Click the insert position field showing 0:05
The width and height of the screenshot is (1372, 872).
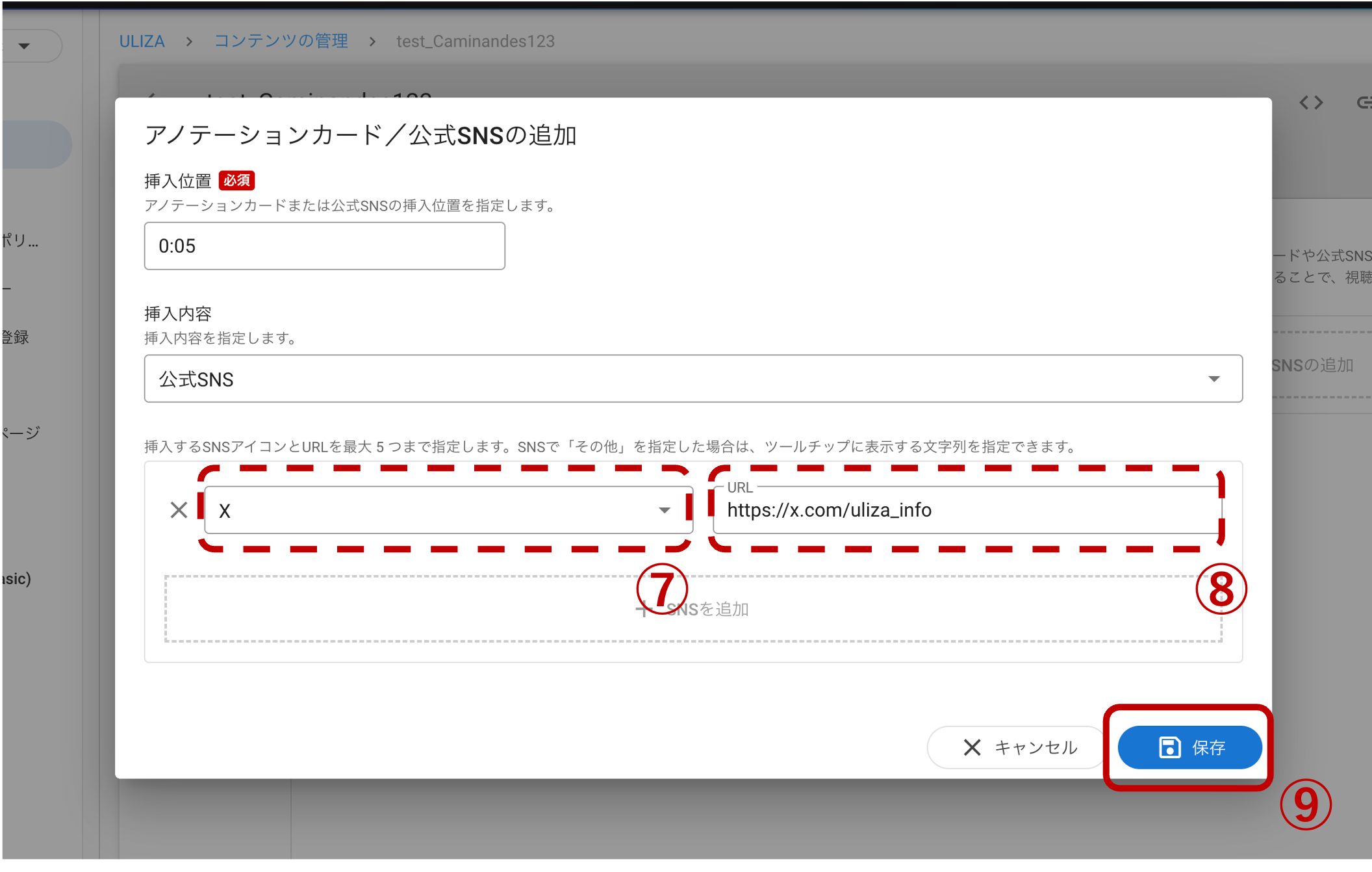coord(324,246)
